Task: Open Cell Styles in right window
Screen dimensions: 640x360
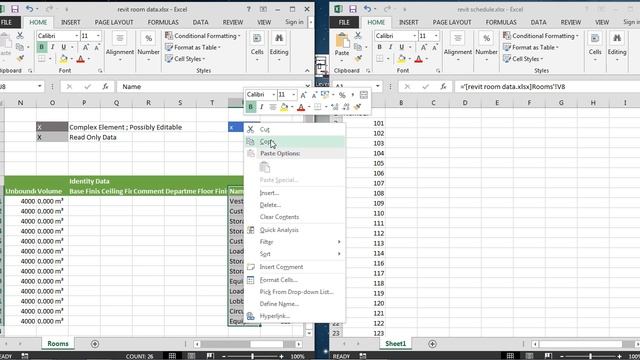Action: tap(523, 59)
